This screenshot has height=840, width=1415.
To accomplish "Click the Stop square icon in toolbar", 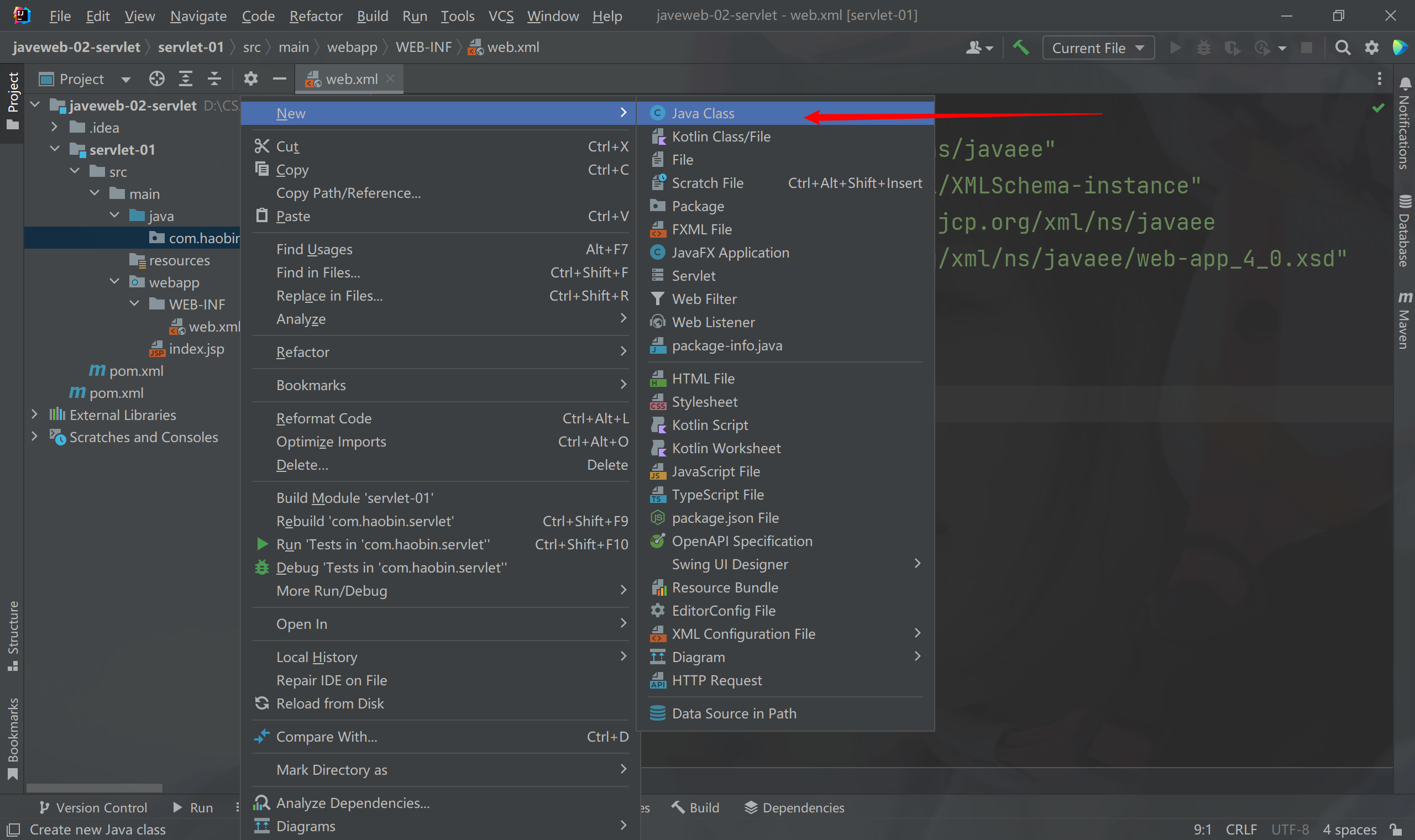I will [1306, 48].
